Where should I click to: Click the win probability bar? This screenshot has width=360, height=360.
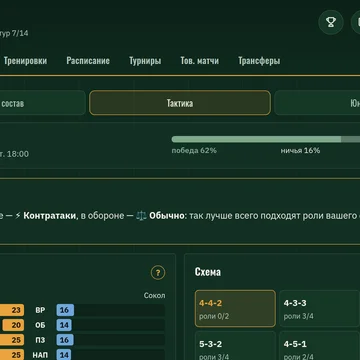pyautogui.click(x=266, y=139)
